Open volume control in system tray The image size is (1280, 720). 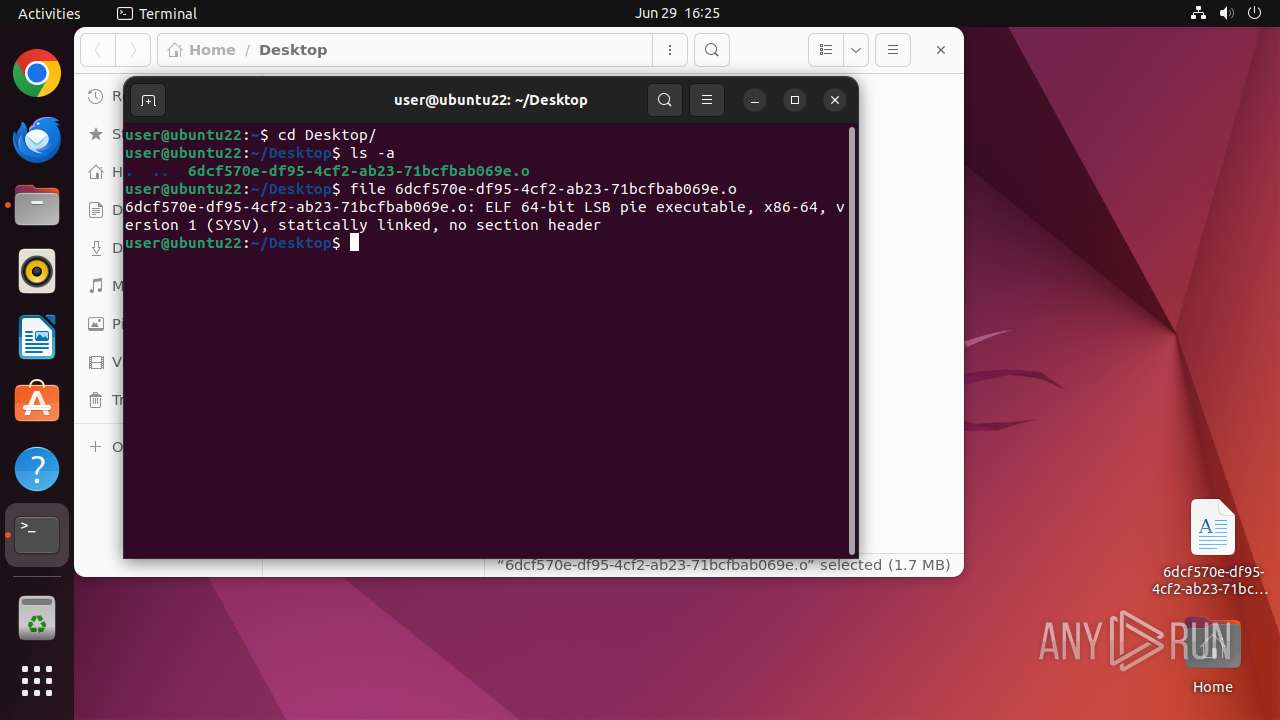tap(1227, 13)
